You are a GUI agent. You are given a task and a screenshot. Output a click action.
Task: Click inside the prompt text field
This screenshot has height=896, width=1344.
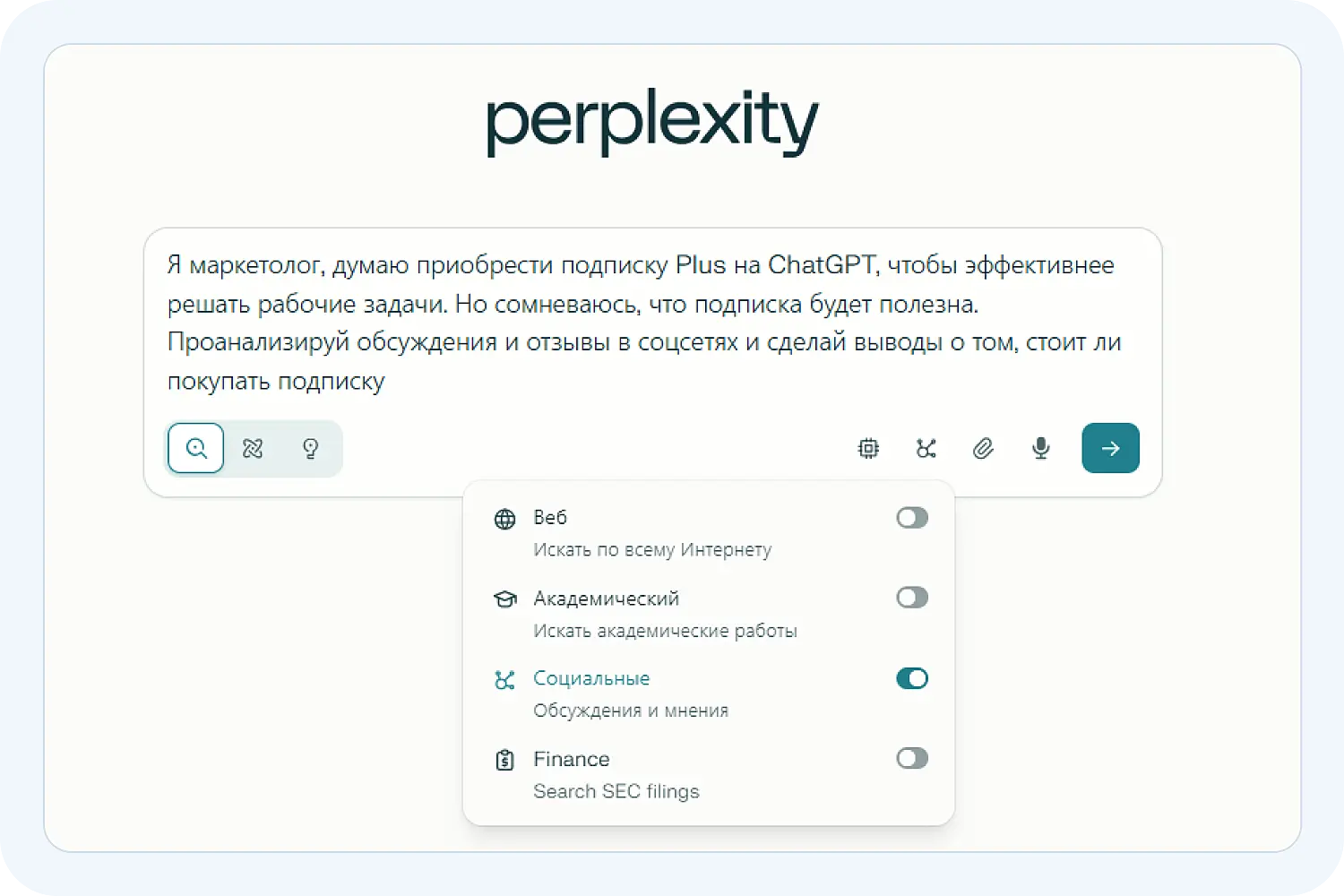coord(627,323)
